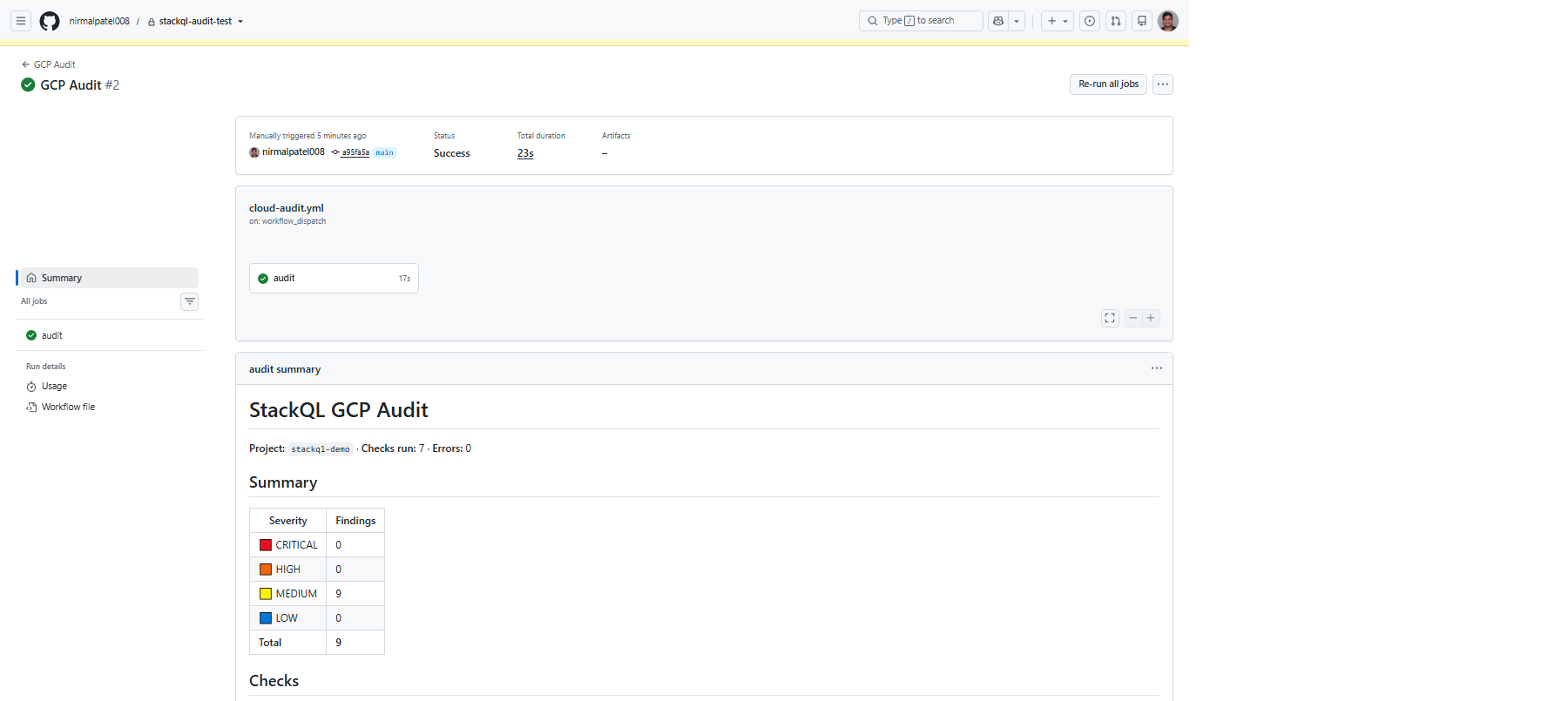Open audit summary options ellipsis
This screenshot has width=1568, height=701.
point(1157,368)
